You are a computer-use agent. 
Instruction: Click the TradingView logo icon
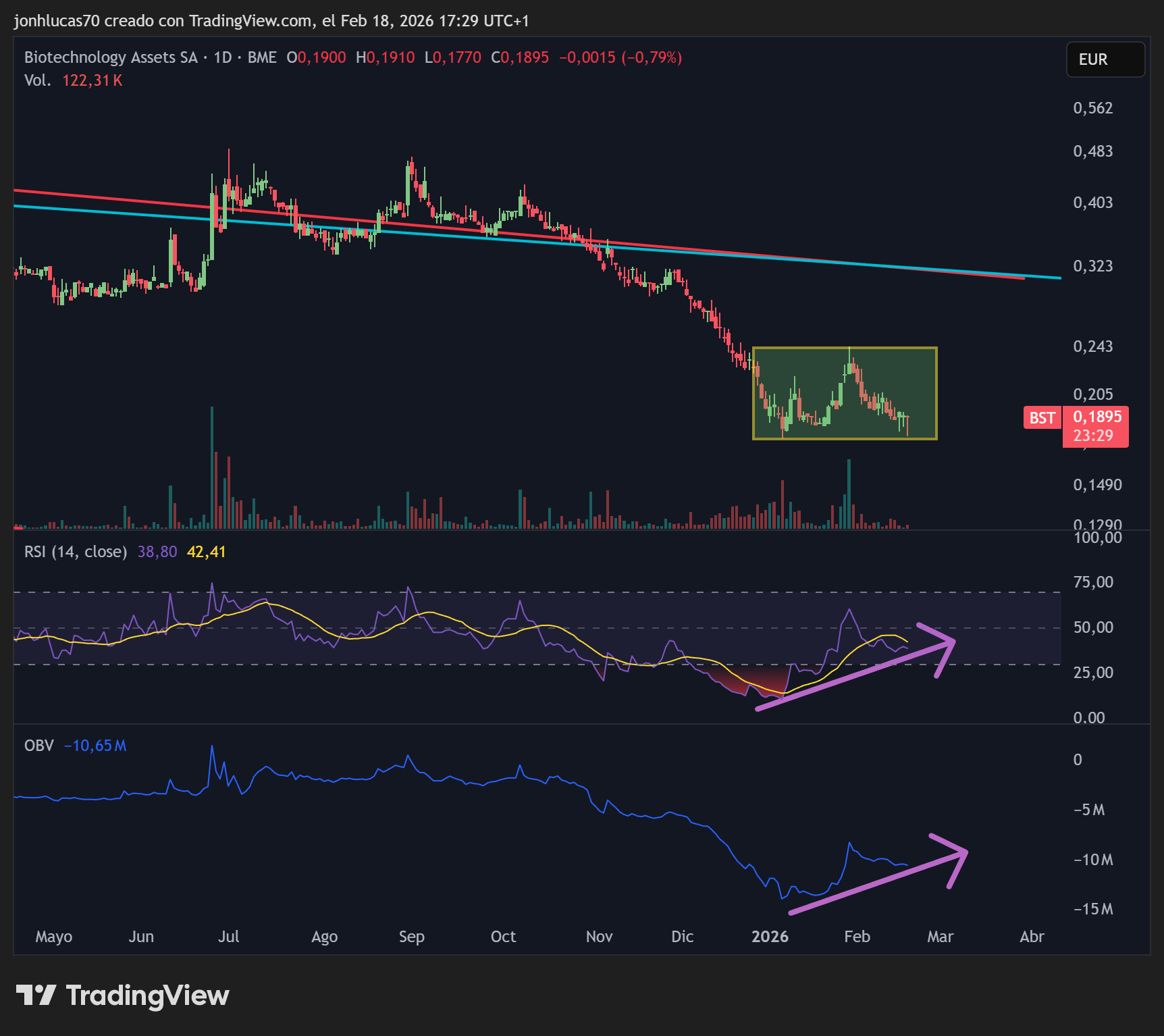tap(36, 995)
